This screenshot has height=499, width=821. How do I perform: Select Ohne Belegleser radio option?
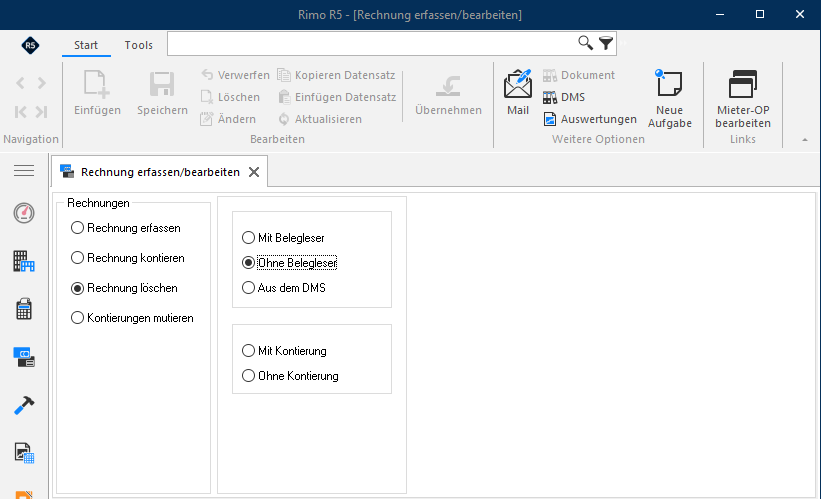pos(290,263)
